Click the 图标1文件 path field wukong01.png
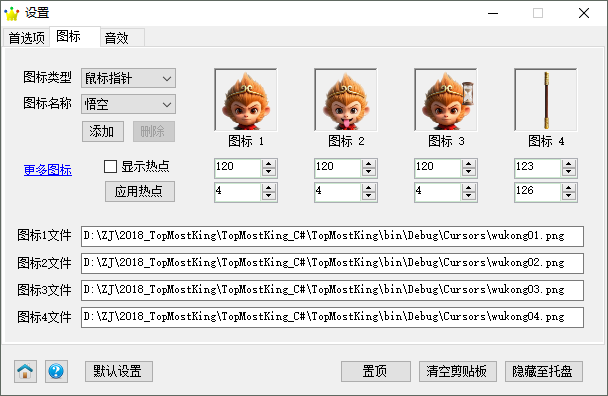Image resolution: width=608 pixels, height=396 pixels. [x=332, y=236]
